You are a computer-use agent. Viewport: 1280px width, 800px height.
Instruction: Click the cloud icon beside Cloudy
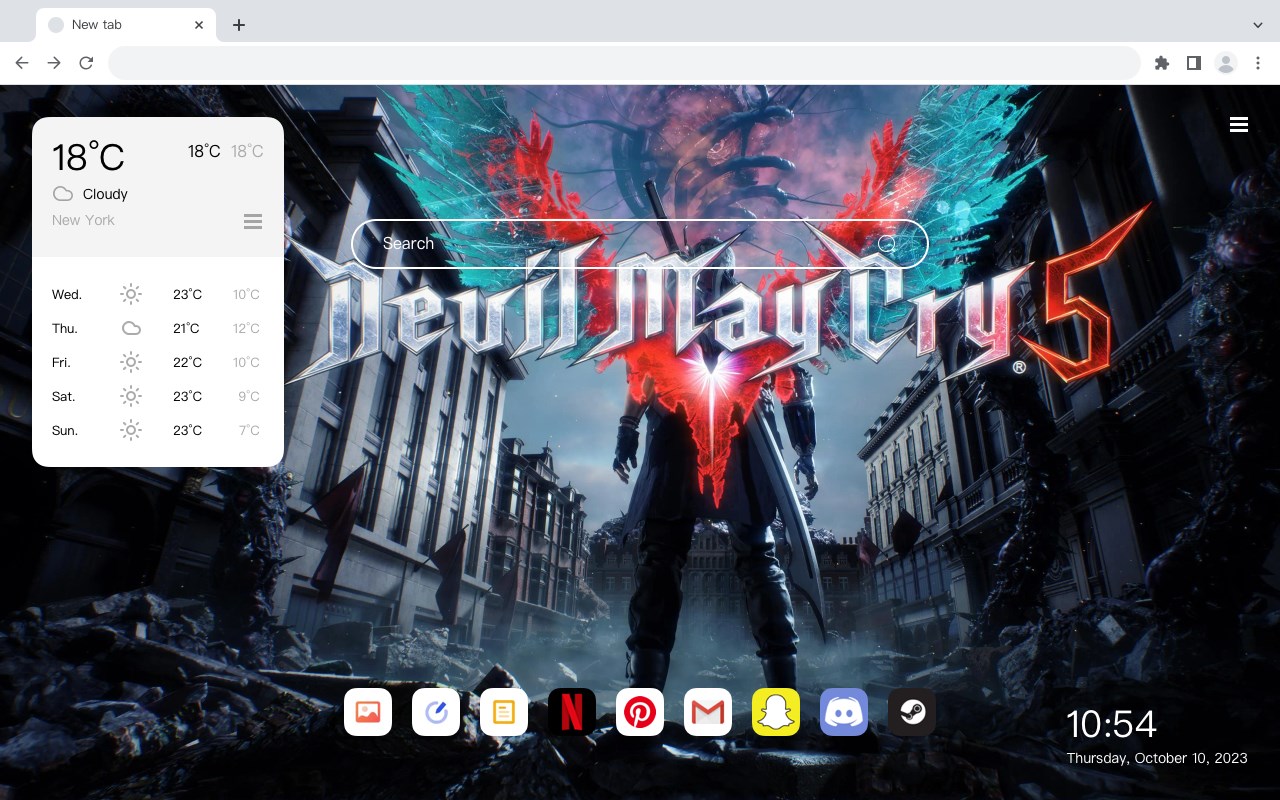[x=63, y=194]
